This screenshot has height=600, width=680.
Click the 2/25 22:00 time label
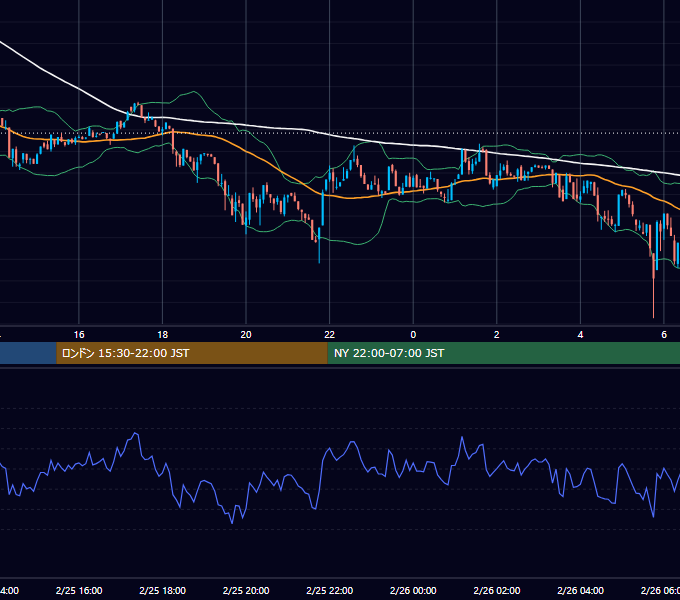(x=330, y=590)
